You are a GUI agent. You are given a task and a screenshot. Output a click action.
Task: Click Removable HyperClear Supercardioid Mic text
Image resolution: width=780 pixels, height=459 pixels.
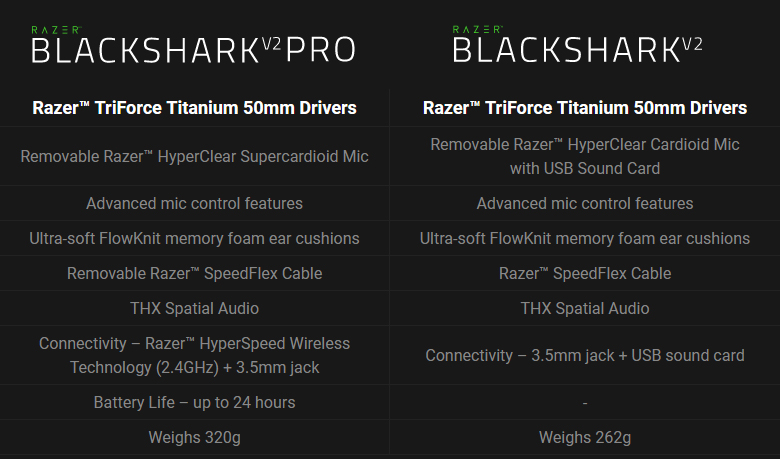[195, 156]
